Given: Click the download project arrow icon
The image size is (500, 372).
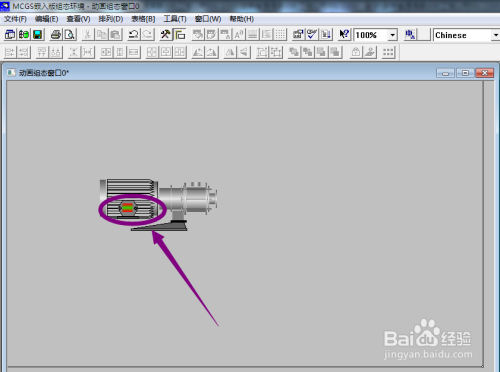Looking at the screenshot, I should [x=326, y=34].
